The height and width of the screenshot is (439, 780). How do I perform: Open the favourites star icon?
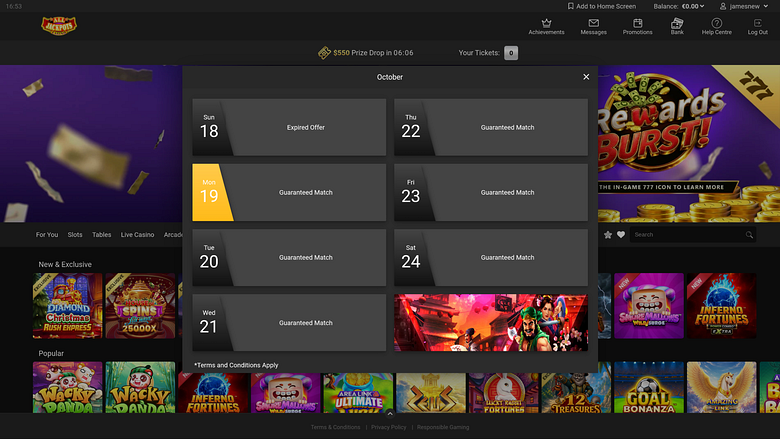608,235
